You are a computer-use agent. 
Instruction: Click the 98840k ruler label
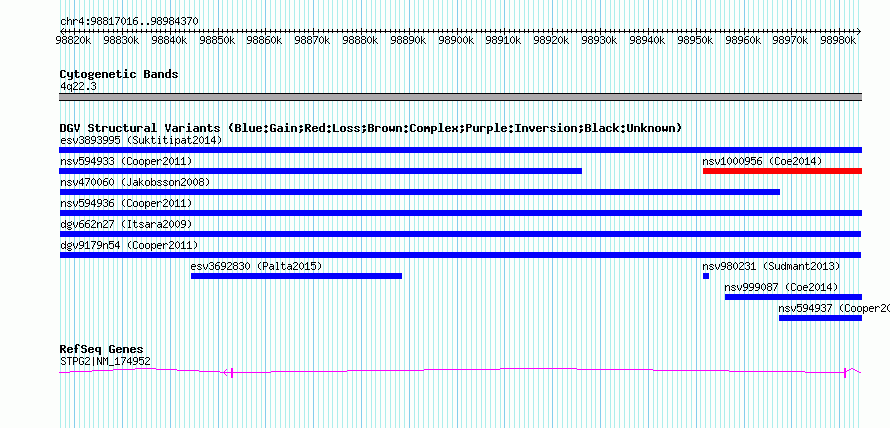click(169, 41)
